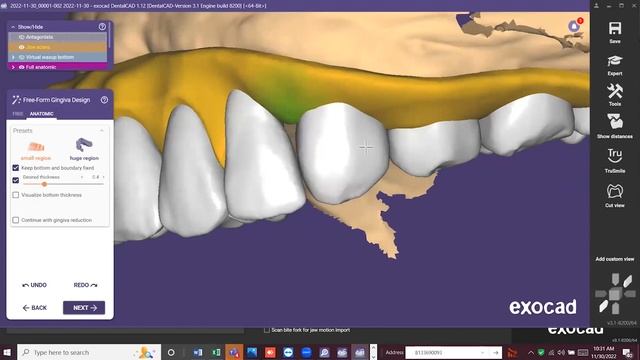Image resolution: width=640 pixels, height=360 pixels.
Task: Click the Address bar go arrow
Action: click(496, 352)
